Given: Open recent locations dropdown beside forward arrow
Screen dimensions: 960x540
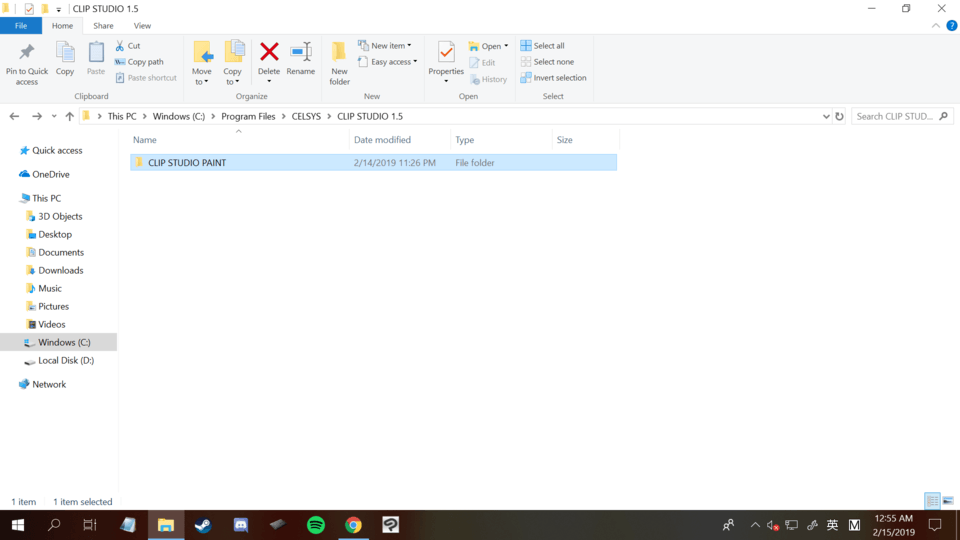Looking at the screenshot, I should 54,116.
